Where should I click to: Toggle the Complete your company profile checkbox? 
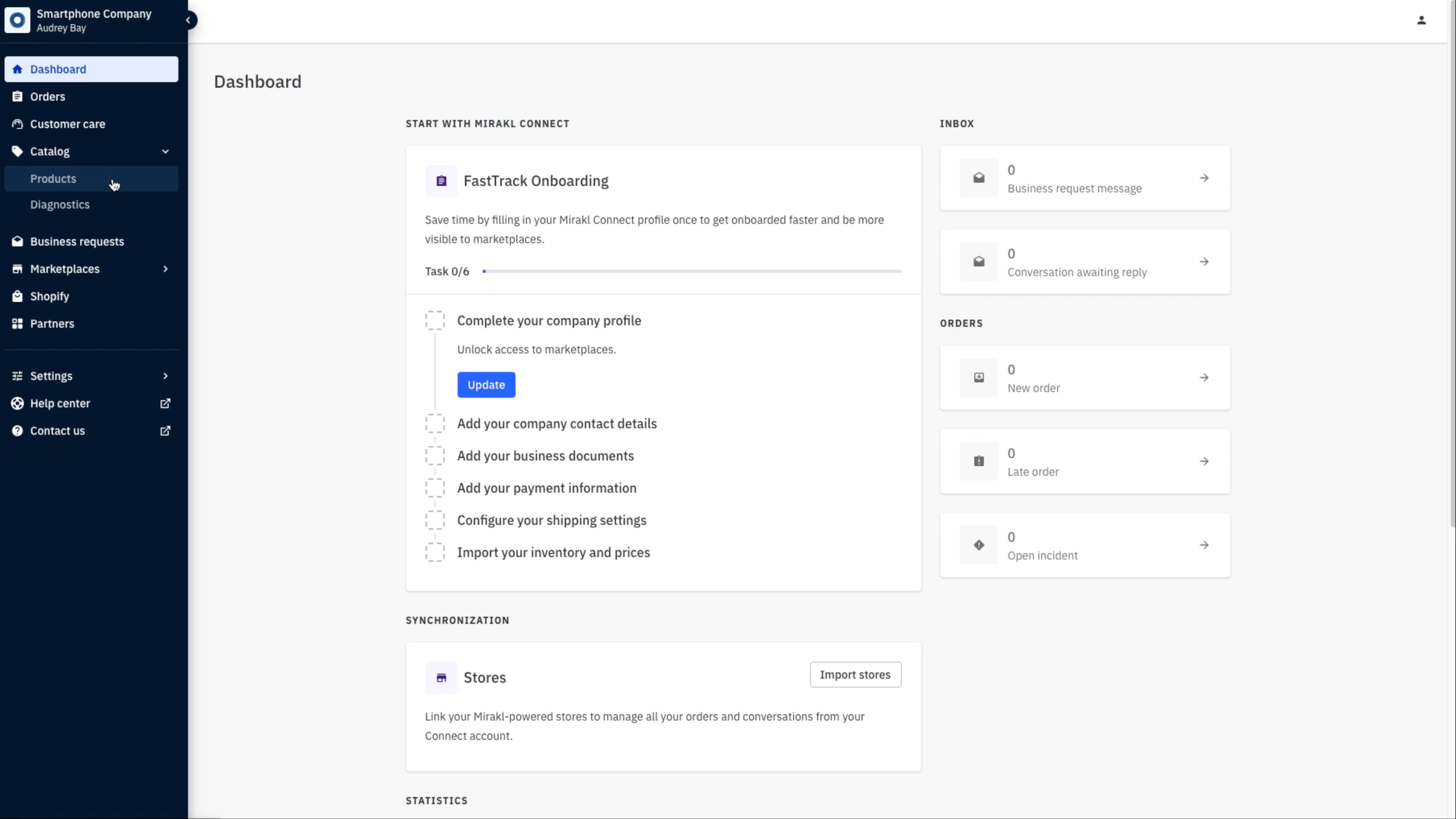(x=435, y=320)
